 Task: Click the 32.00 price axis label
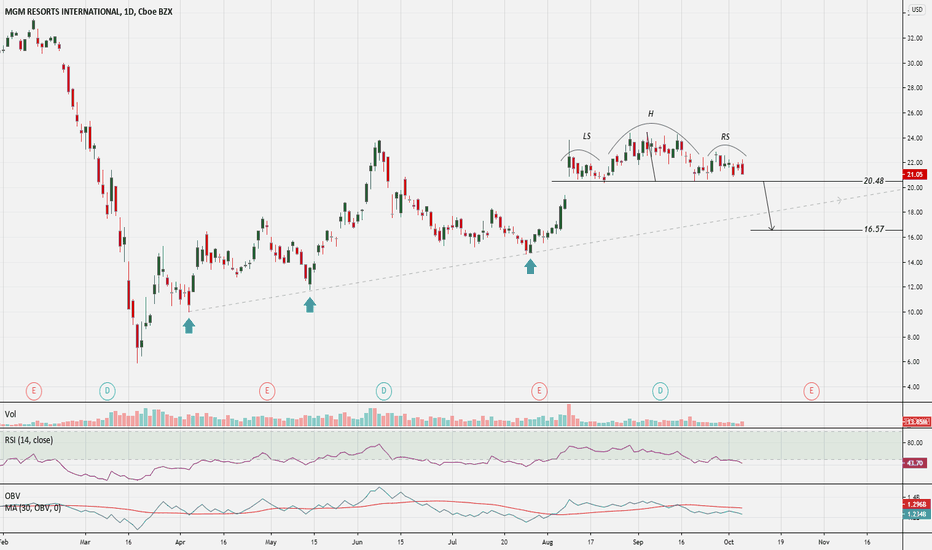click(915, 38)
